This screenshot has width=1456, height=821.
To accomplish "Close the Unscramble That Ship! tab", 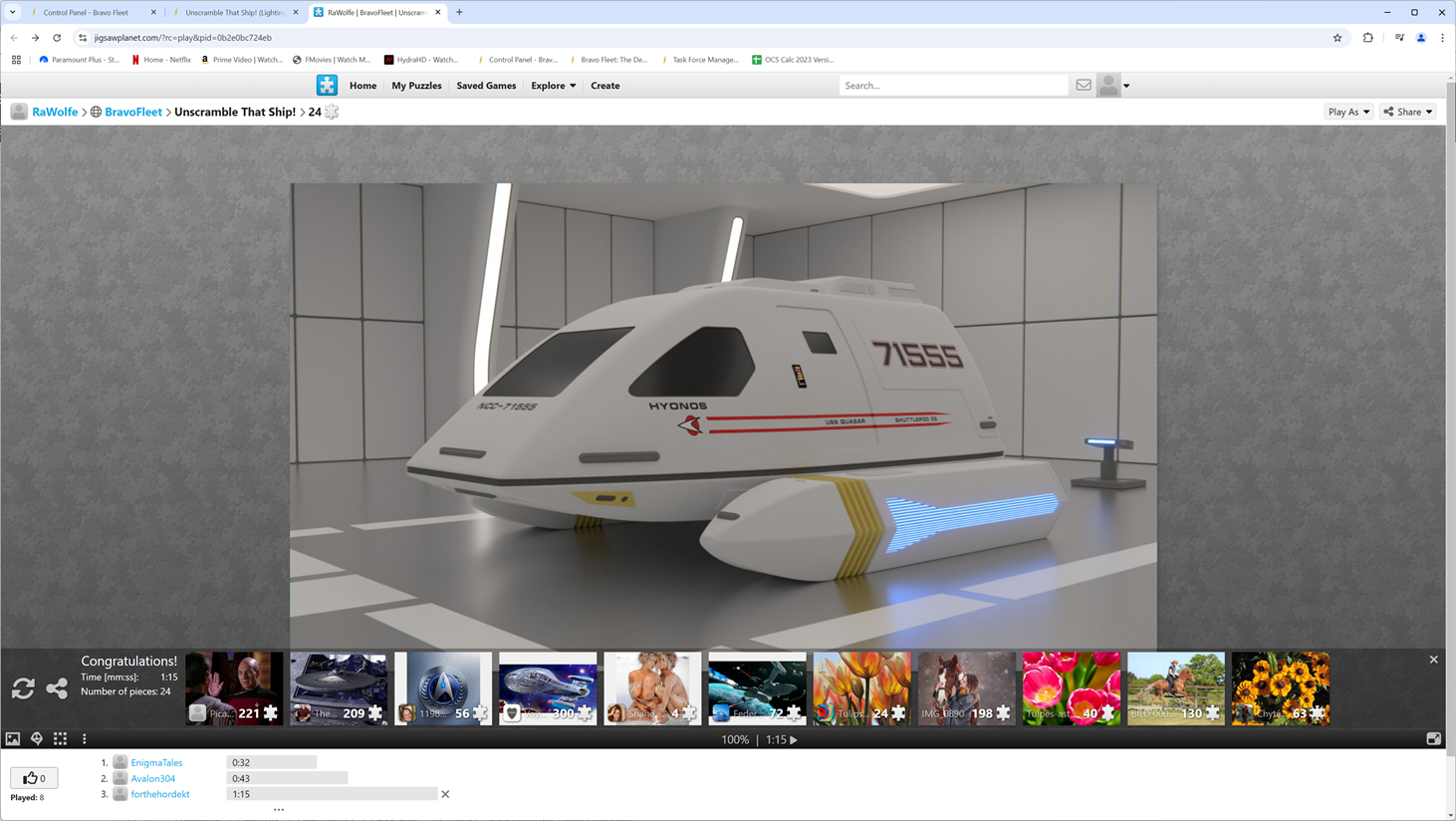I will (296, 12).
